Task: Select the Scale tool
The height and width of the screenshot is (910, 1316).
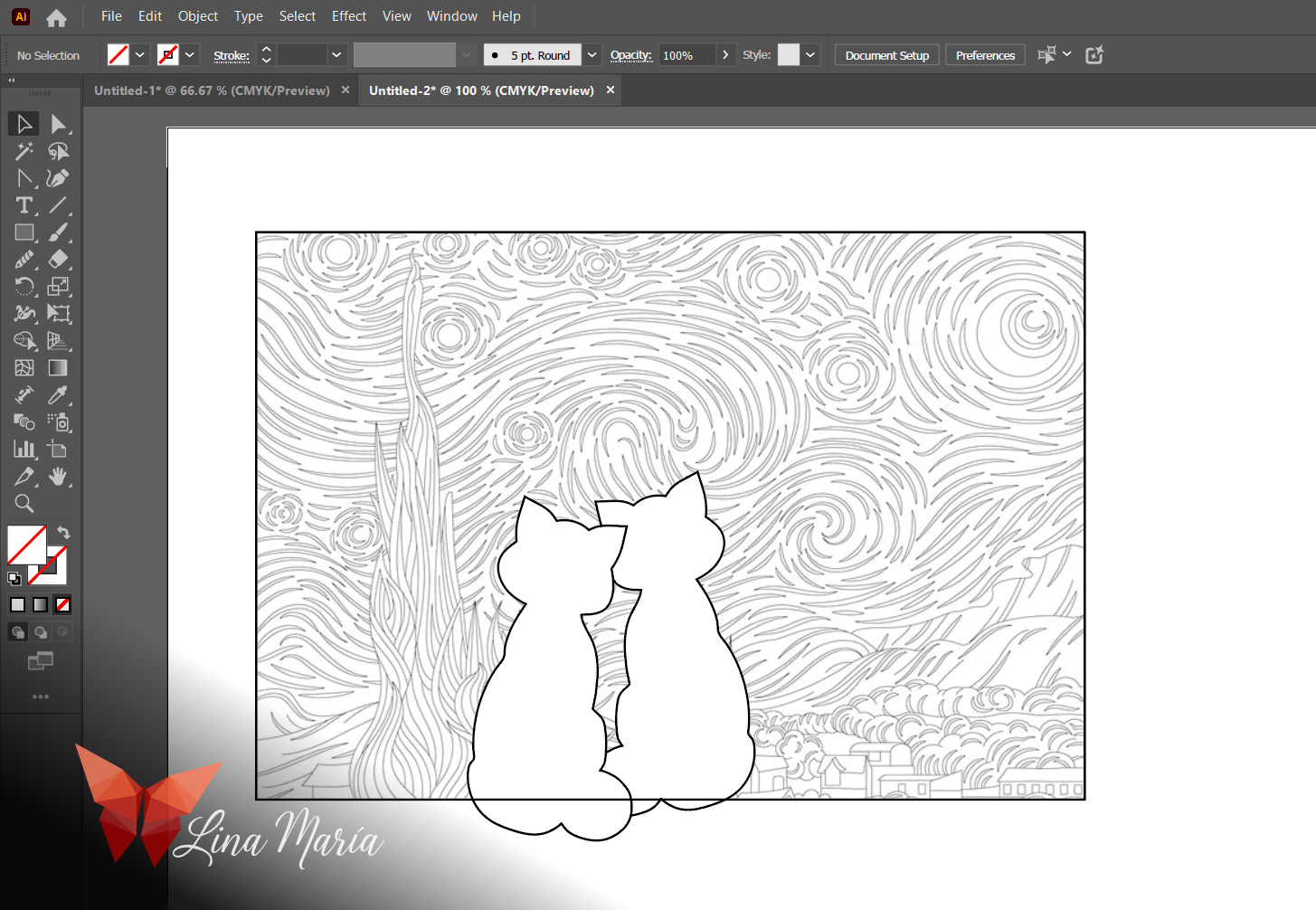Action: click(x=58, y=287)
